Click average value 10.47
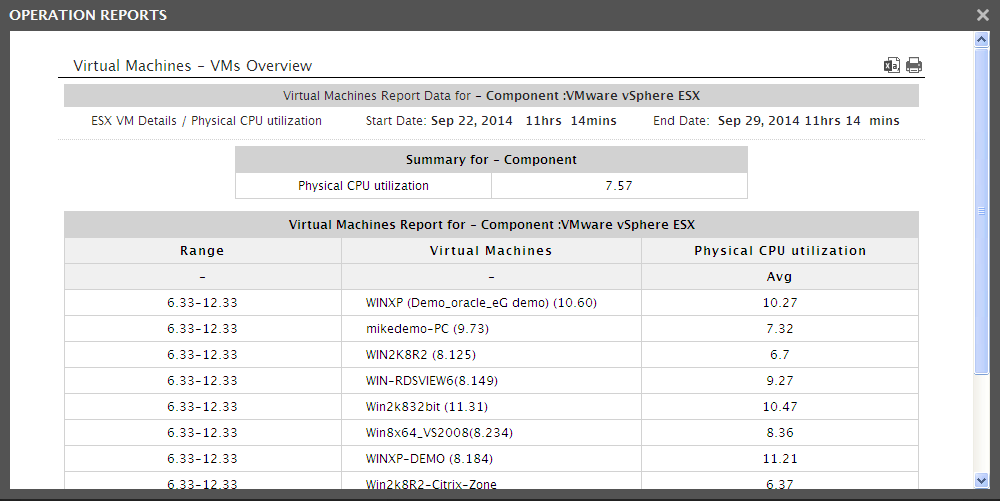This screenshot has height=501, width=1000. 780,407
